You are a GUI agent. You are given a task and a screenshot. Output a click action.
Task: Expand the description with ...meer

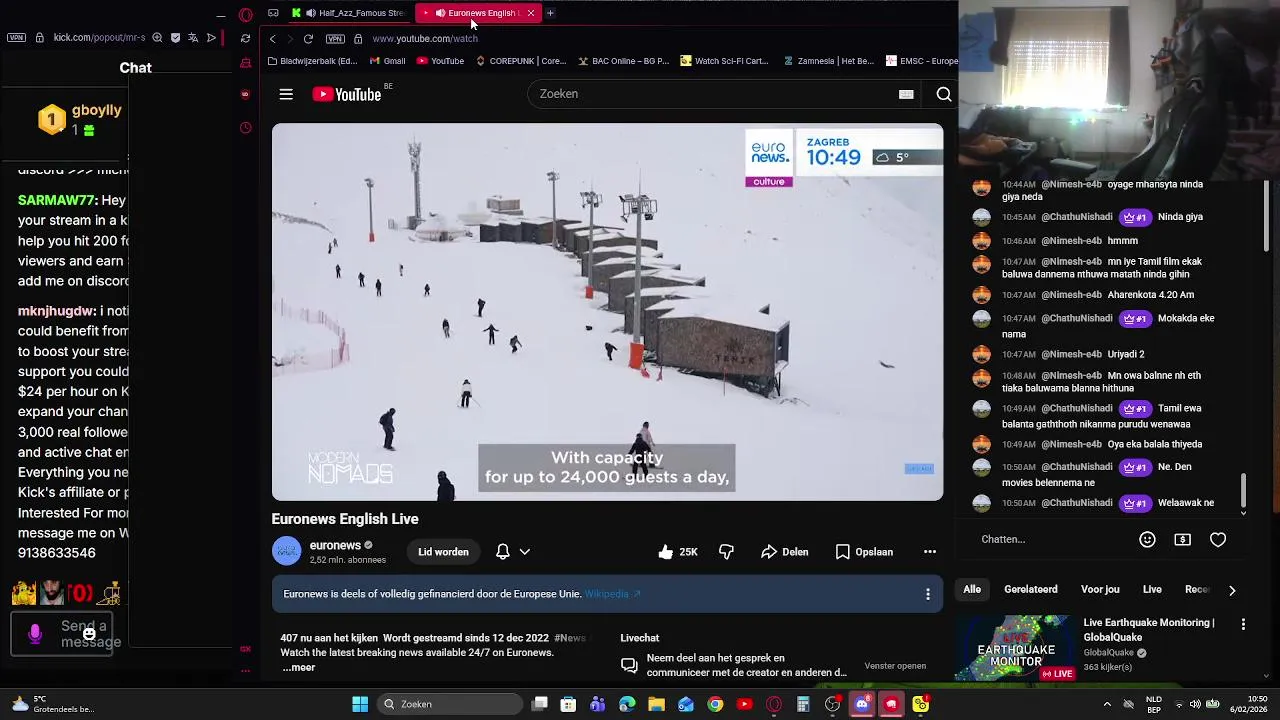298,667
